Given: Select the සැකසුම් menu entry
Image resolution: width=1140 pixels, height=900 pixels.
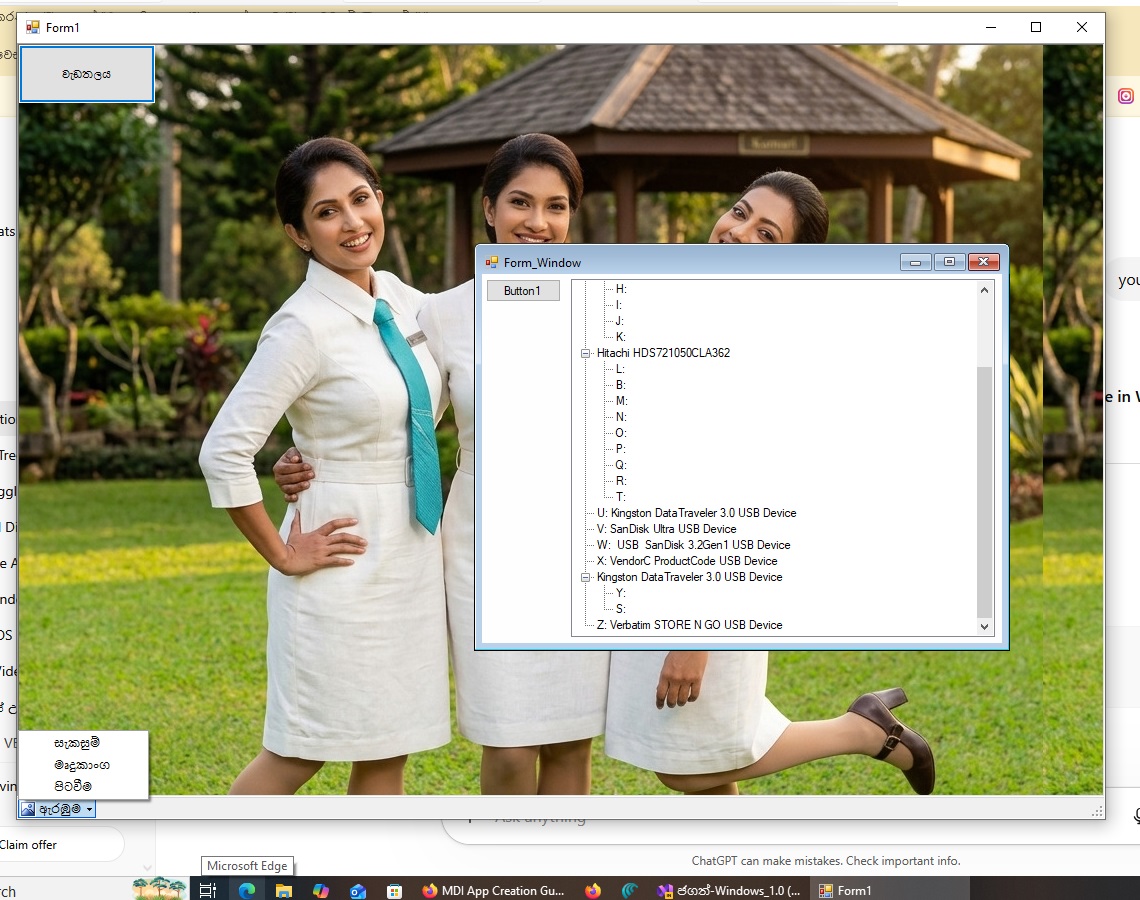Looking at the screenshot, I should point(76,743).
